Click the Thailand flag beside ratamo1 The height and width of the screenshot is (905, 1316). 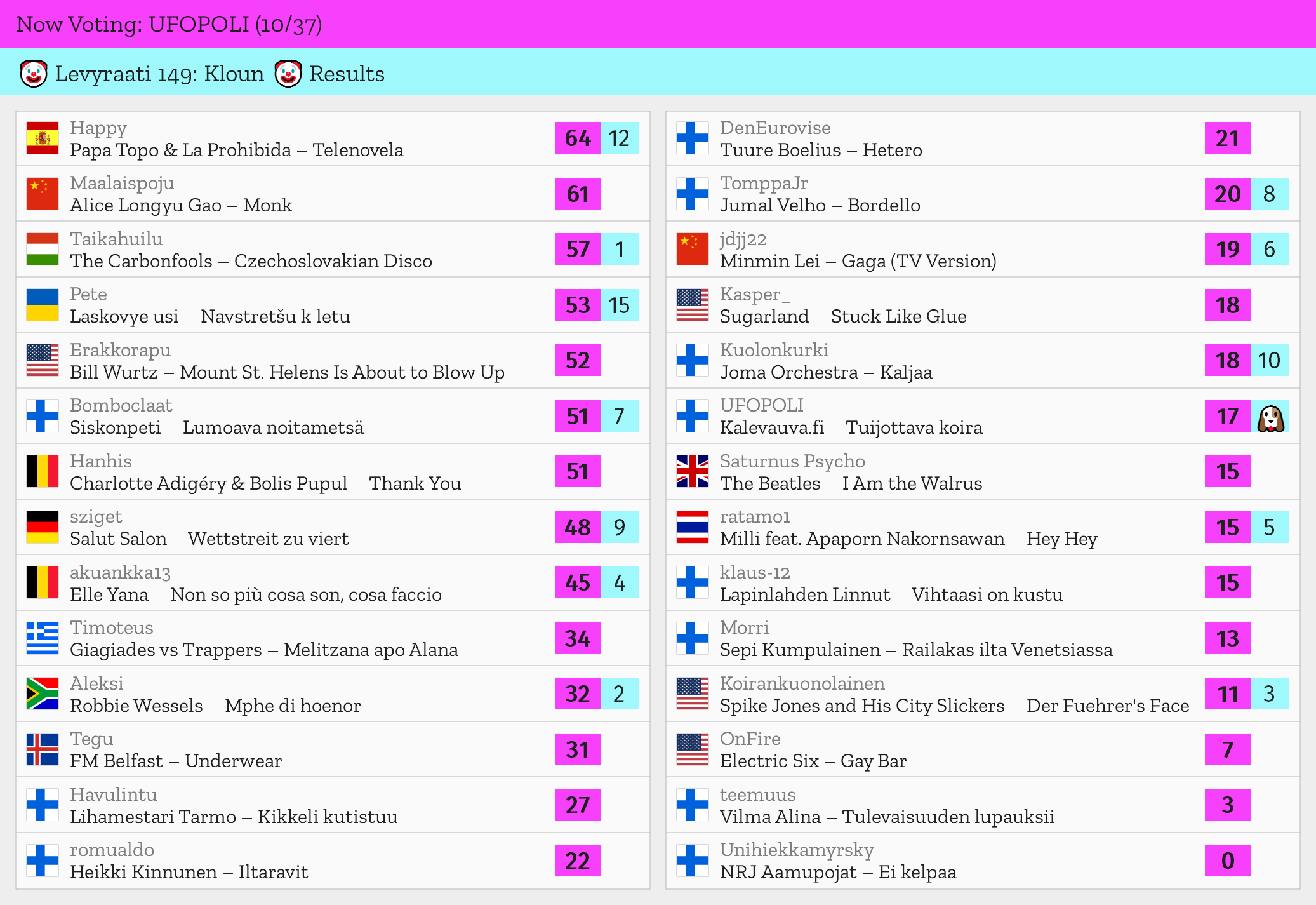(x=693, y=527)
